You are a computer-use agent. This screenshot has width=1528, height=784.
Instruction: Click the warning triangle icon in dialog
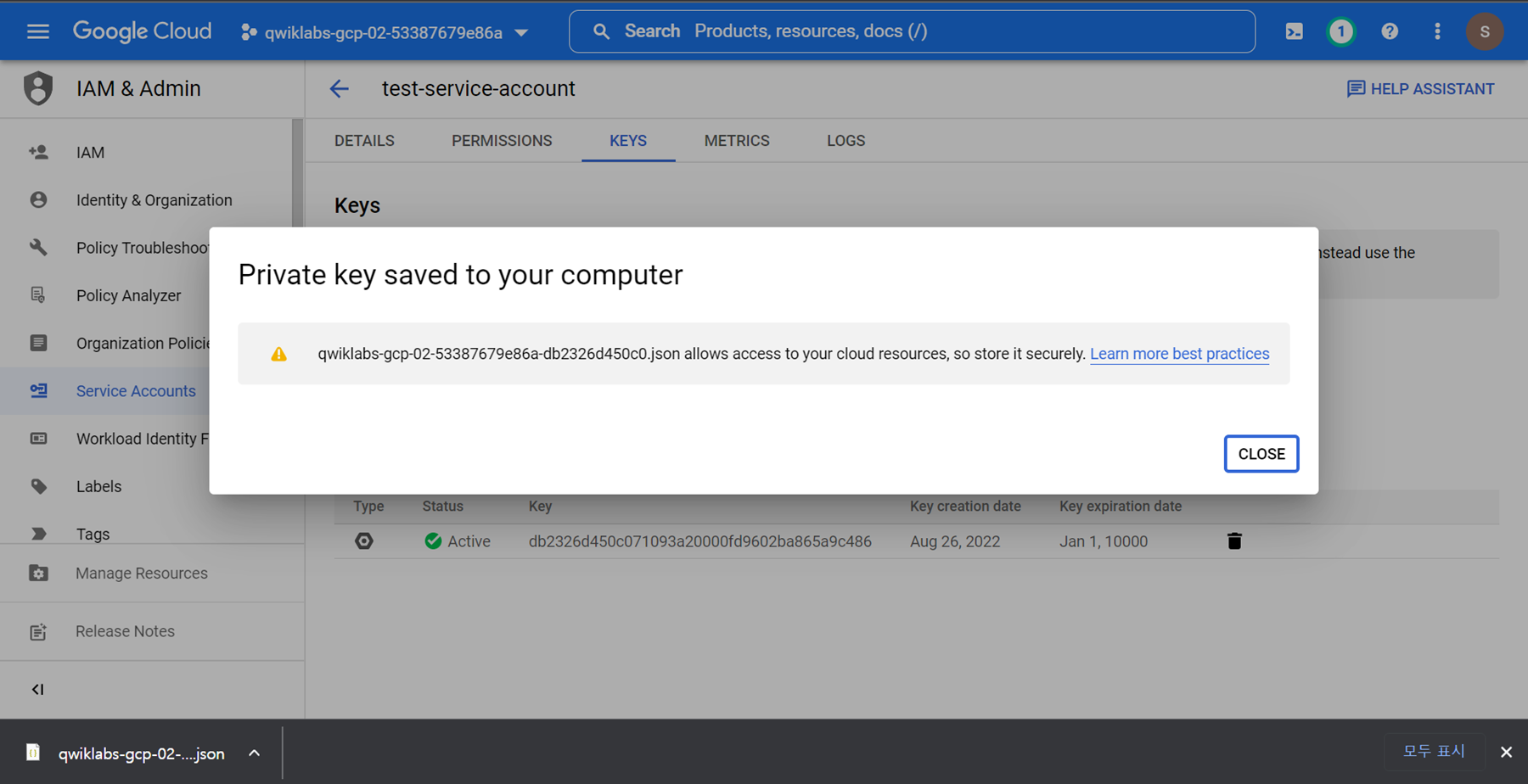coord(278,354)
